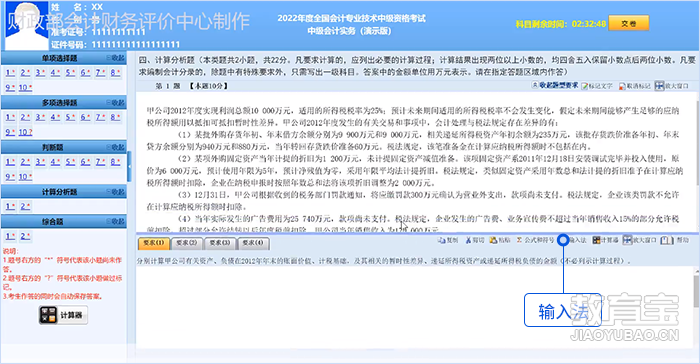Screen dimensions: 700x364
Task: Go to question 1 in 判断题
Action: click(10, 162)
